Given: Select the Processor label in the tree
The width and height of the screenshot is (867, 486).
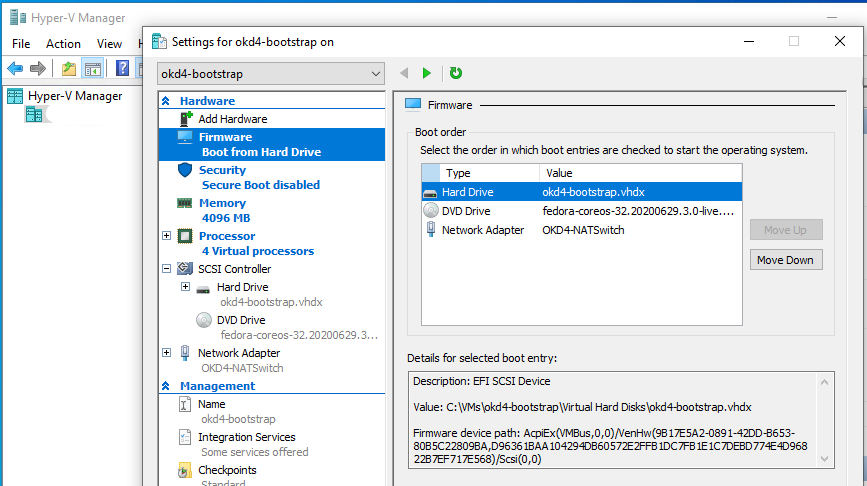Looking at the screenshot, I should pos(227,236).
